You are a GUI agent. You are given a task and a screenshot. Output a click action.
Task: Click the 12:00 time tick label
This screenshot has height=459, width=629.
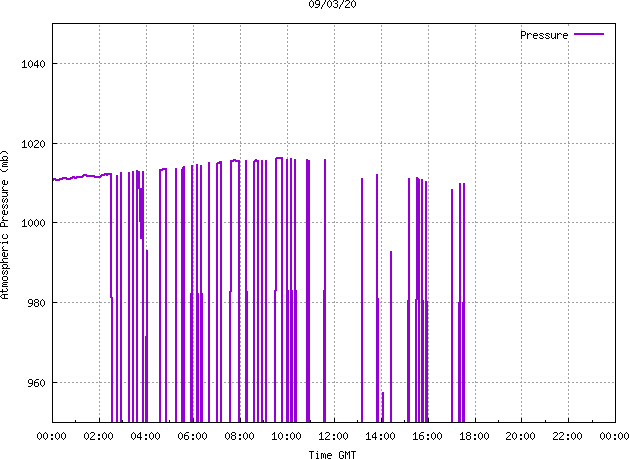(x=333, y=436)
